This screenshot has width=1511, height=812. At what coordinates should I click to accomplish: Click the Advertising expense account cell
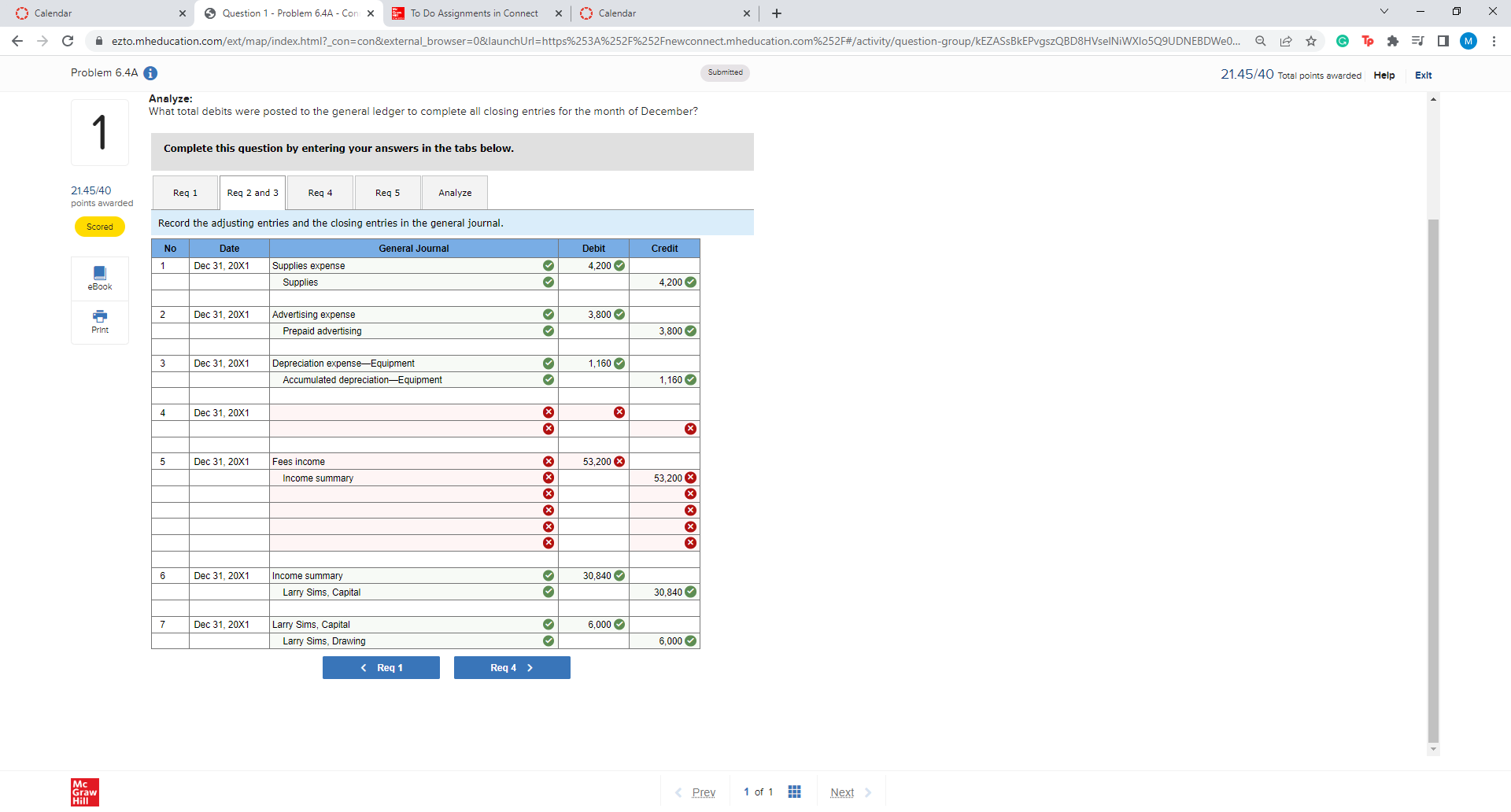click(x=414, y=315)
